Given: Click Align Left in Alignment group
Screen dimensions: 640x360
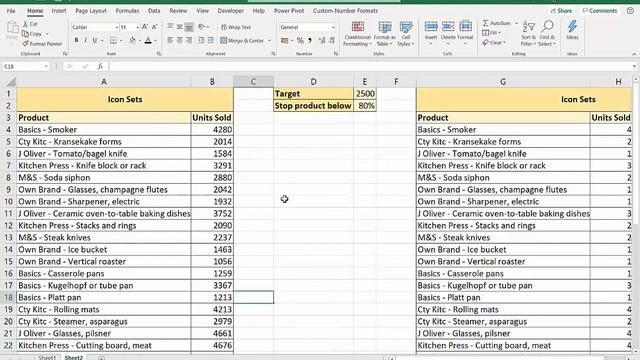Looking at the screenshot, I should [x=170, y=40].
